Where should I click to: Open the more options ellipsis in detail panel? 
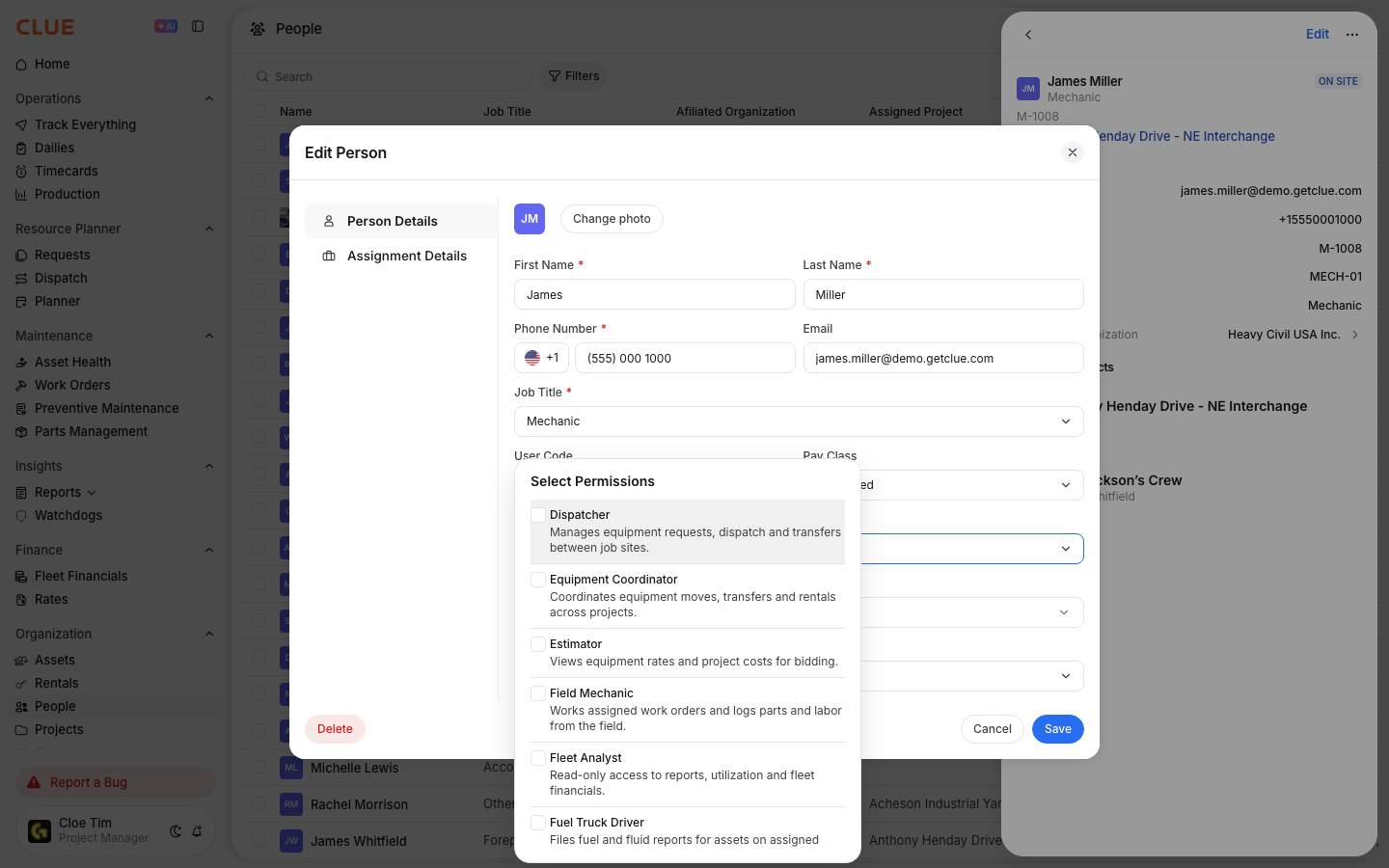point(1352,35)
